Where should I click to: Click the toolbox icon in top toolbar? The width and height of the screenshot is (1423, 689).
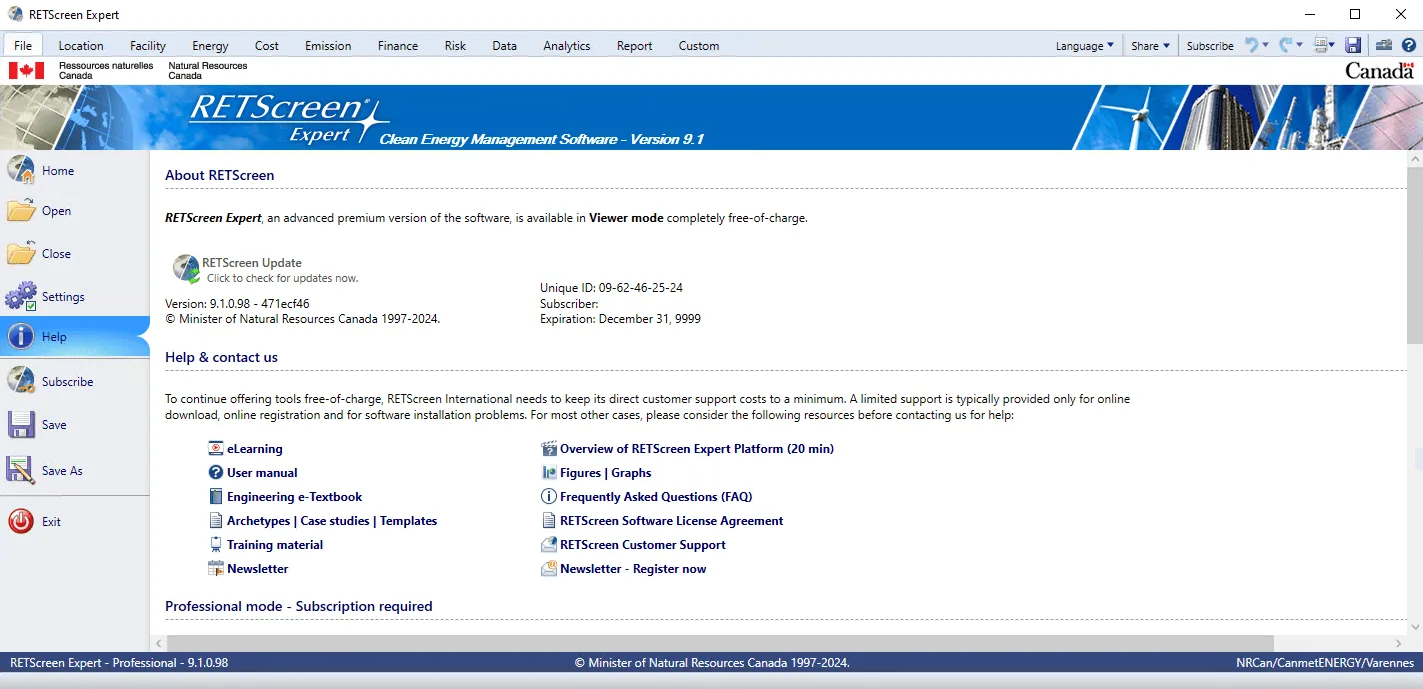pyautogui.click(x=1384, y=45)
